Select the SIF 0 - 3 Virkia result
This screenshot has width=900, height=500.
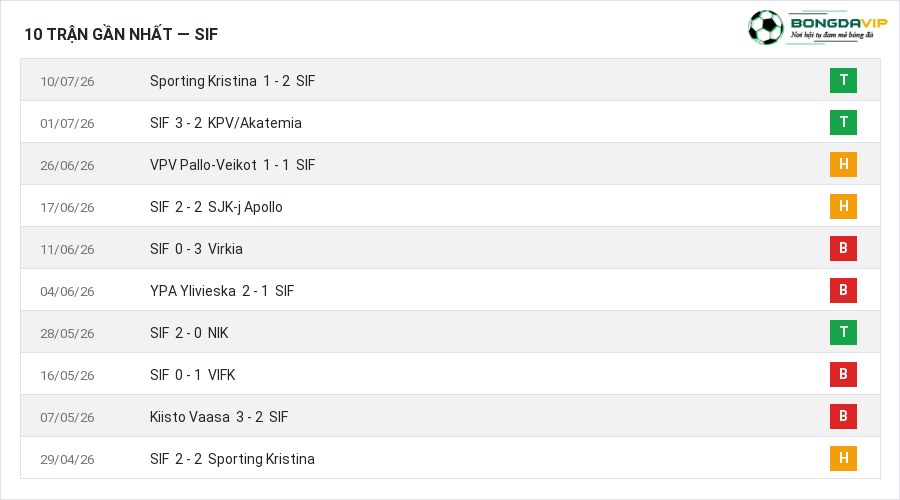point(196,249)
